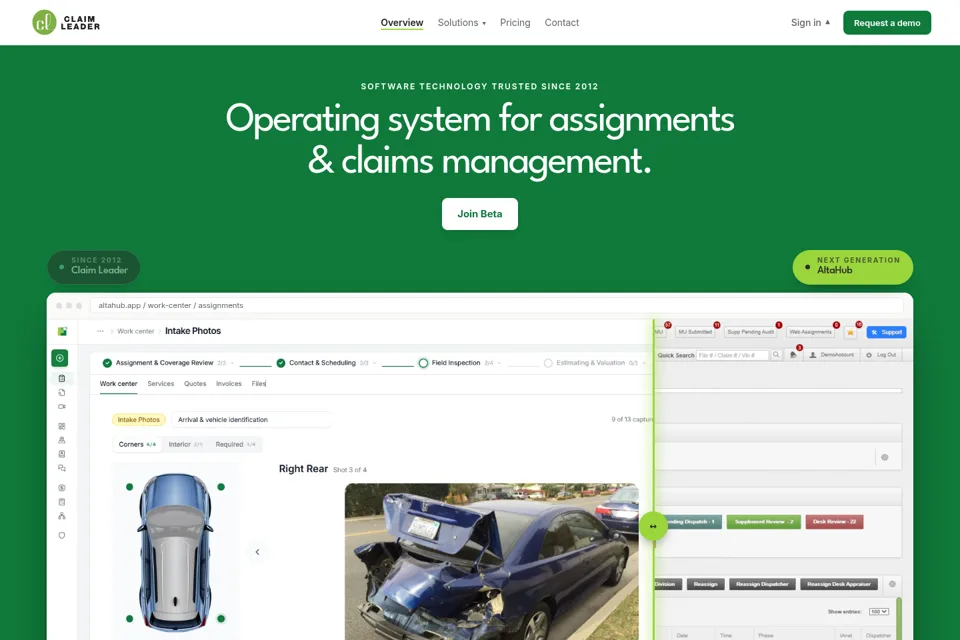Select the Work center tab
960x640 pixels.
pyautogui.click(x=119, y=384)
